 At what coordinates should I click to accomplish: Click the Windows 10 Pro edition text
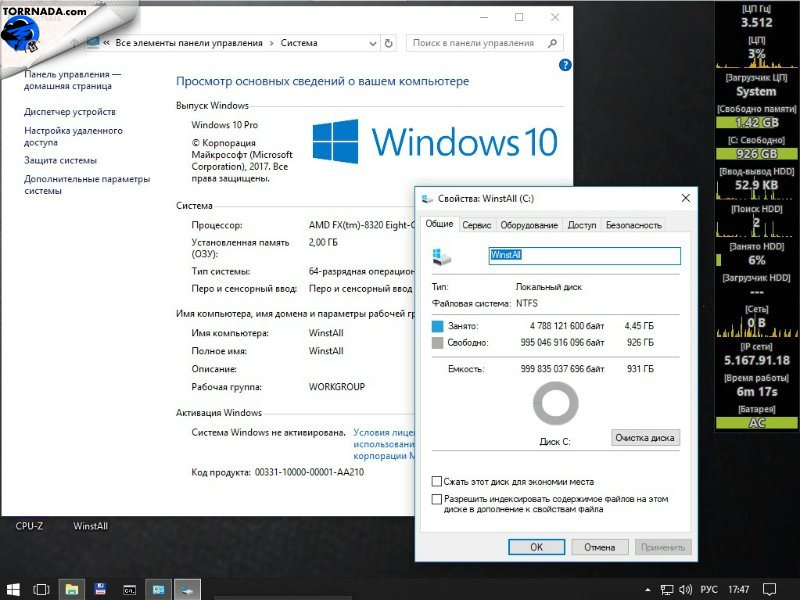(224, 125)
